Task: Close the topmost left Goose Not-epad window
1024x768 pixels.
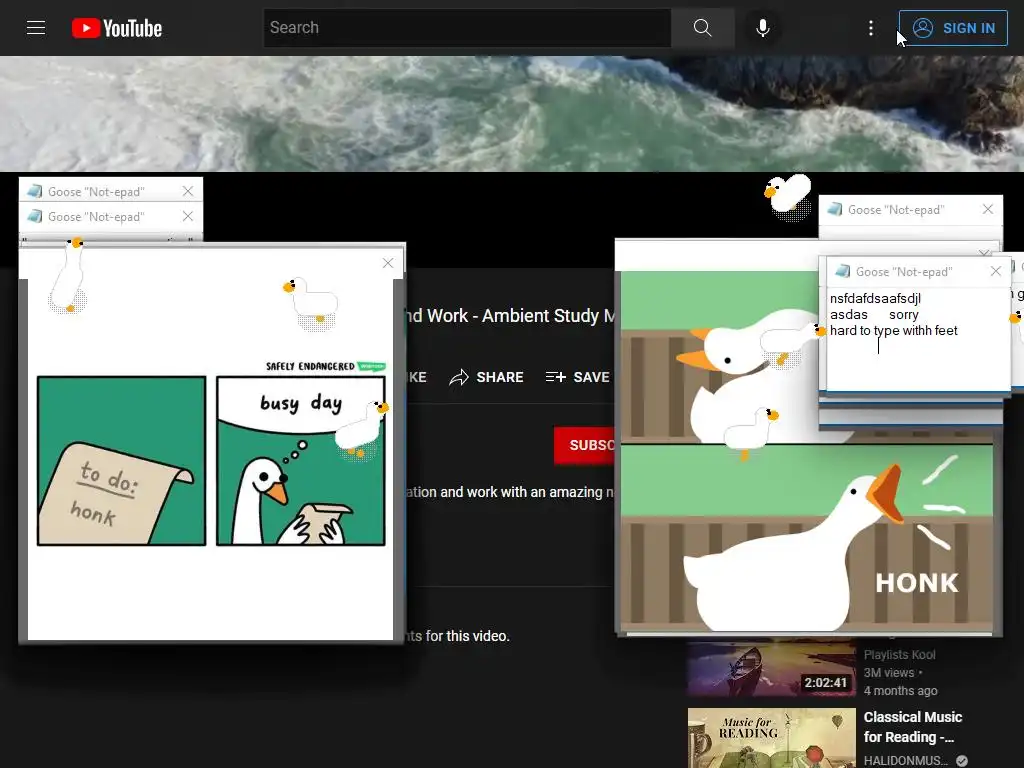Action: [x=188, y=191]
